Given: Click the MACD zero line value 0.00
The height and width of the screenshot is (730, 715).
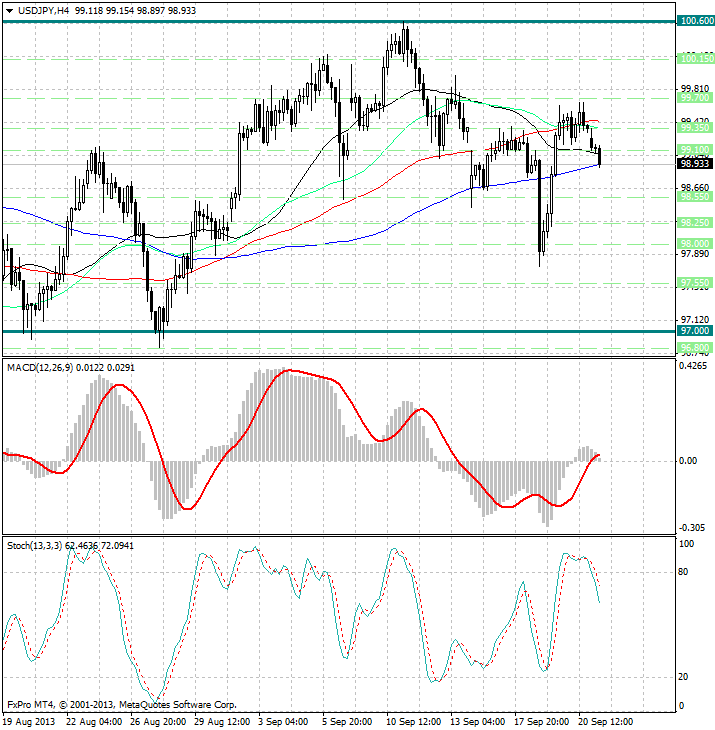Looking at the screenshot, I should pyautogui.click(x=688, y=461).
